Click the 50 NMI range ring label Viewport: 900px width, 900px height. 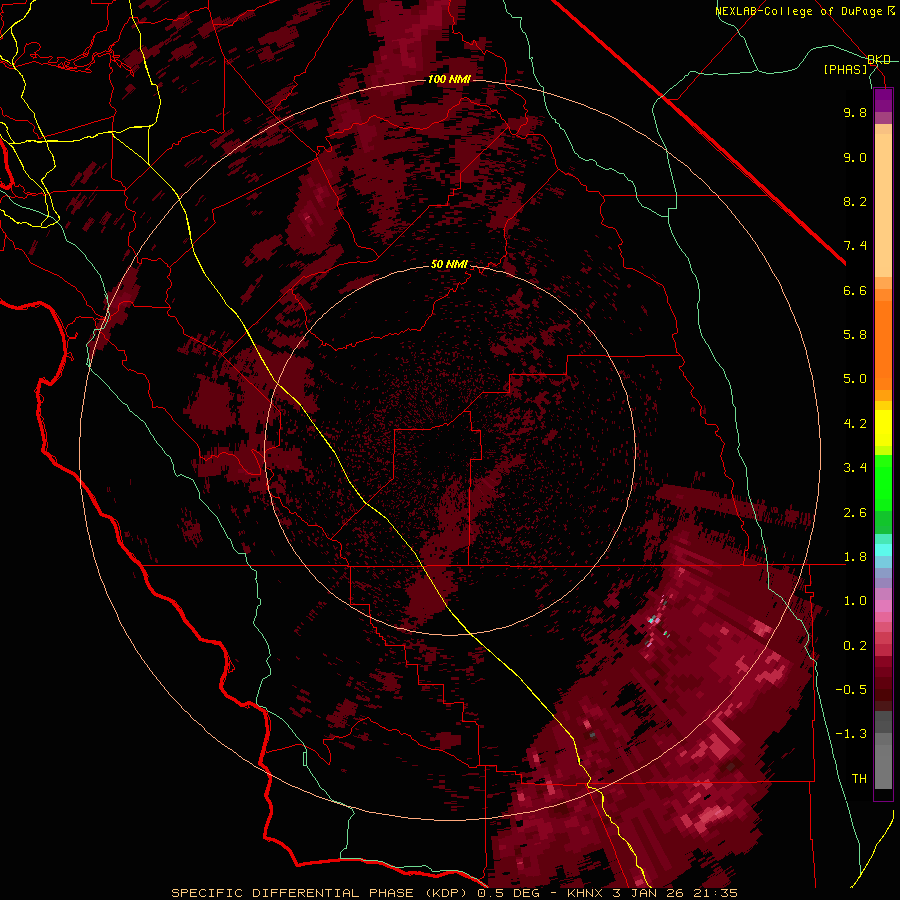click(449, 264)
